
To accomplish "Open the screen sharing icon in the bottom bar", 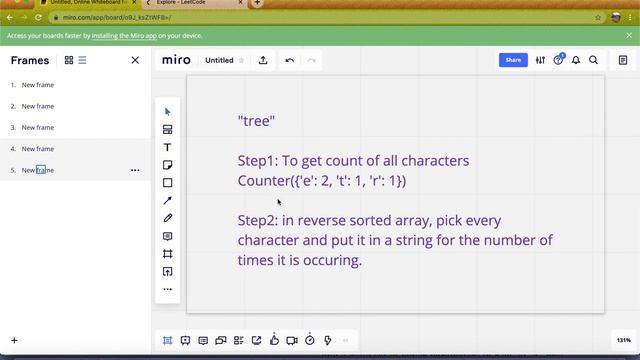I will pos(256,340).
